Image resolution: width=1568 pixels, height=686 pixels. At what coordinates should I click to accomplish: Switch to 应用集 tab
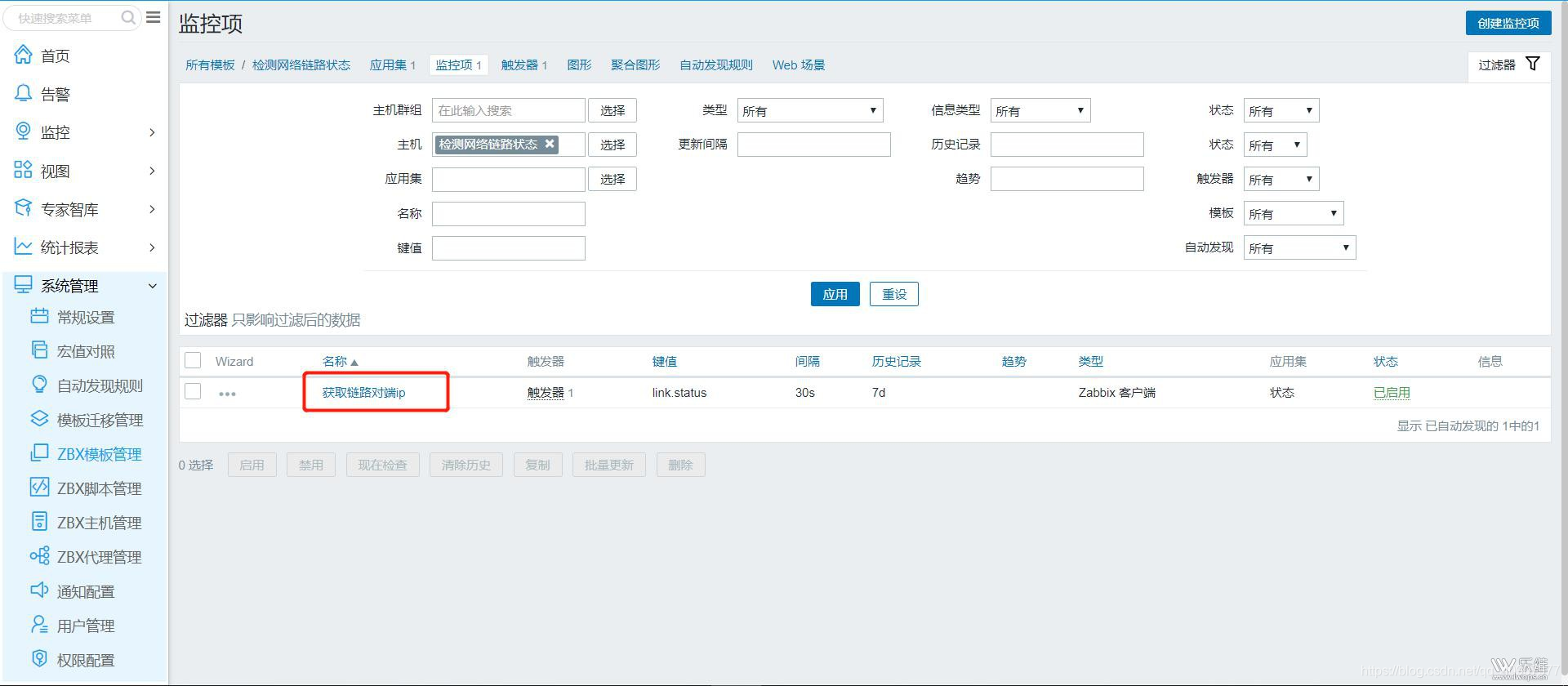tap(393, 65)
